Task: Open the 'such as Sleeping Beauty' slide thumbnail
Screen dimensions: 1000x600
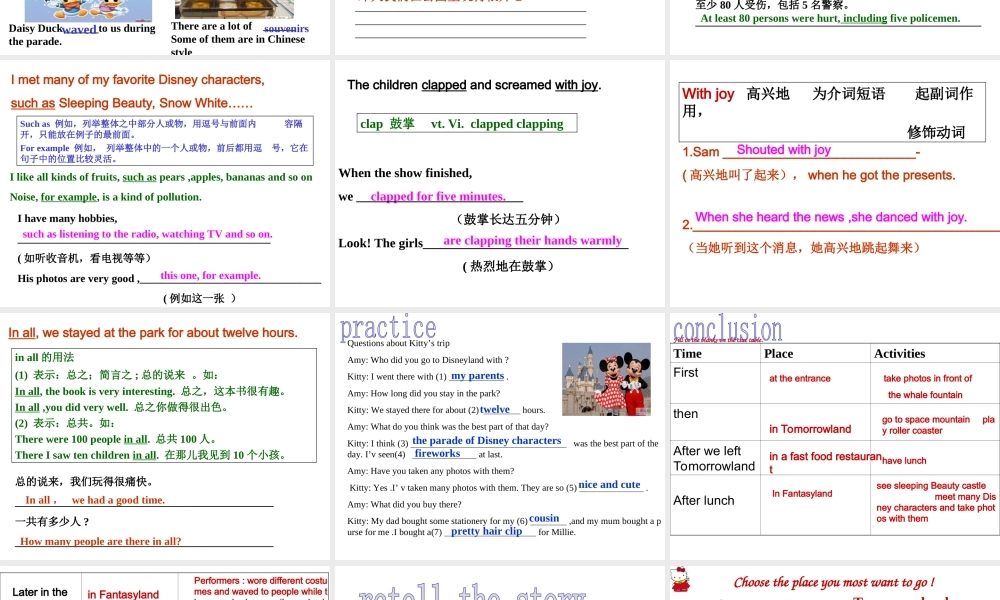Action: coord(165,184)
